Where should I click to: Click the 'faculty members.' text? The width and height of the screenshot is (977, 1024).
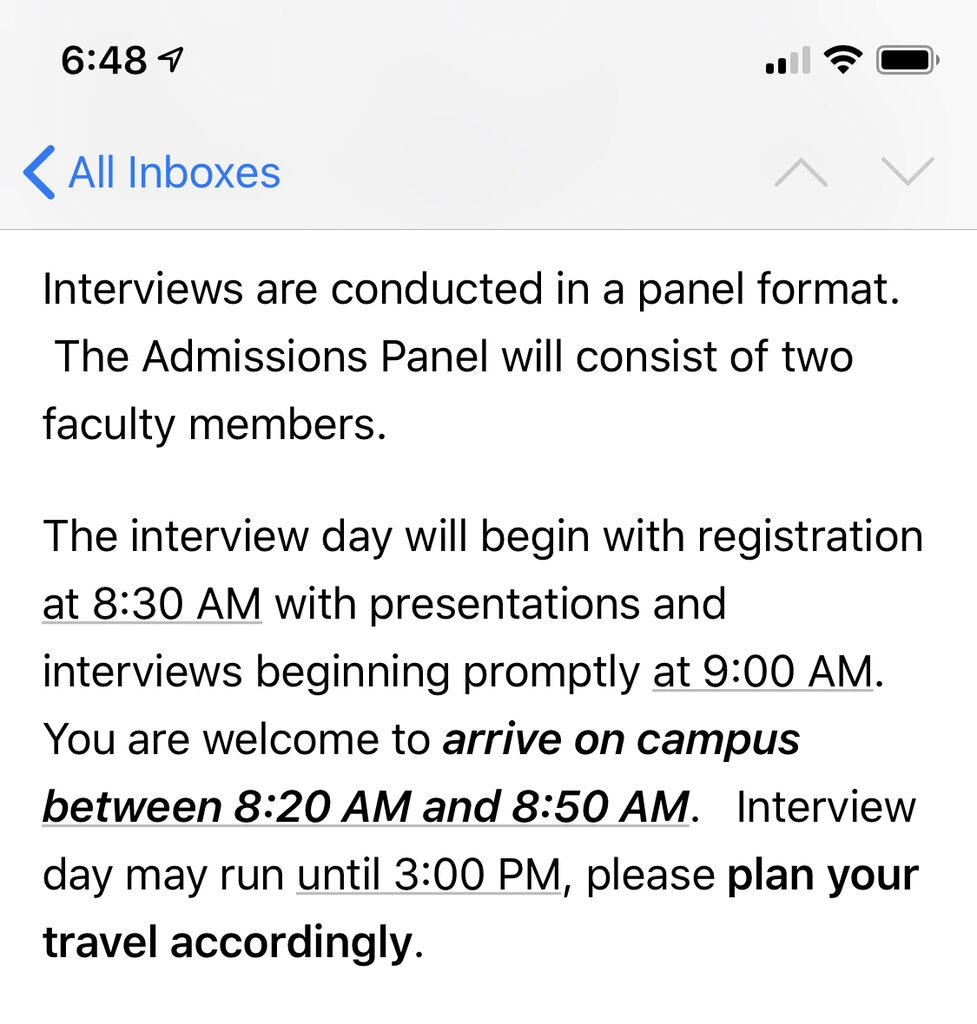tap(215, 424)
